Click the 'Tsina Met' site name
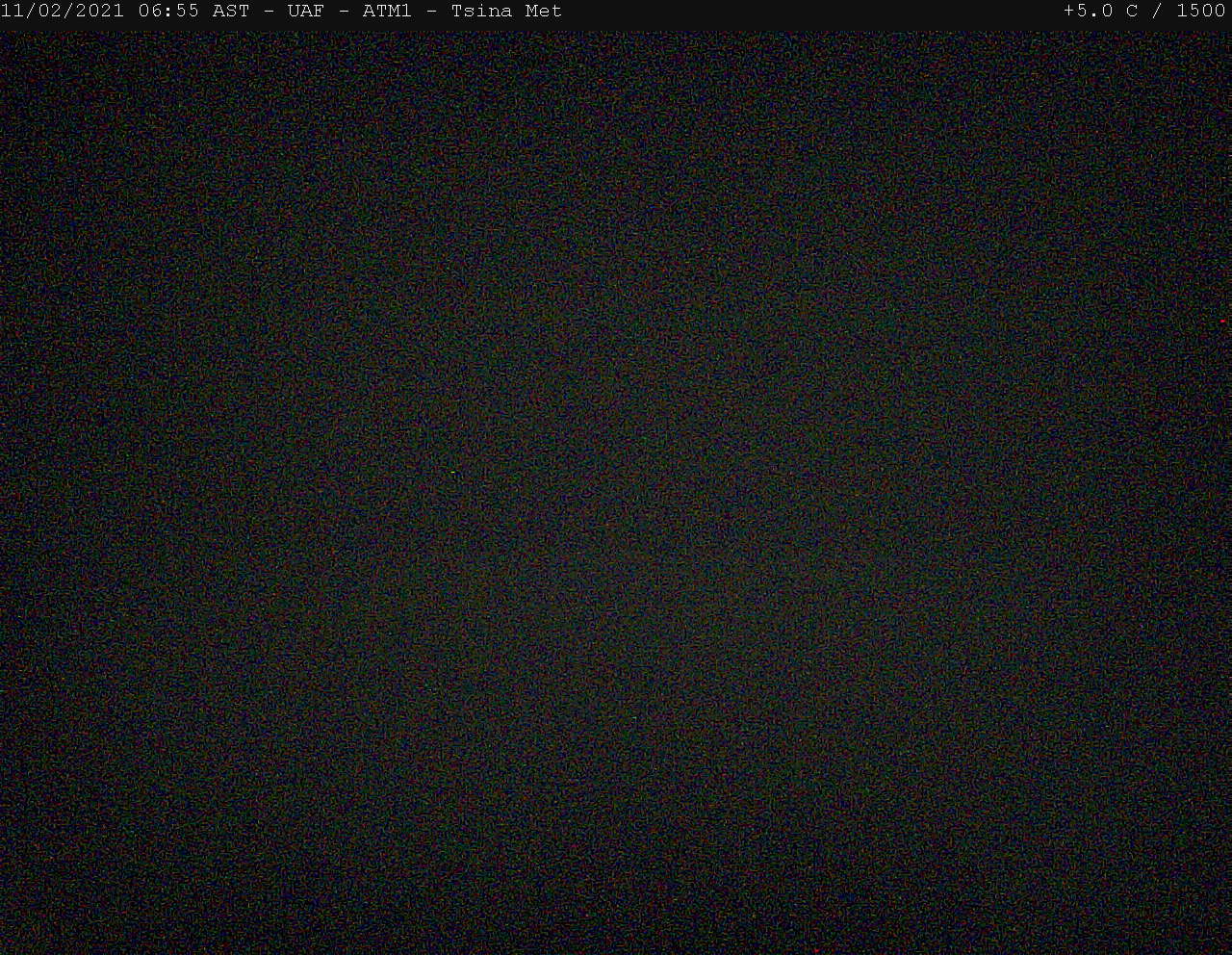Image resolution: width=1232 pixels, height=955 pixels. [x=506, y=12]
